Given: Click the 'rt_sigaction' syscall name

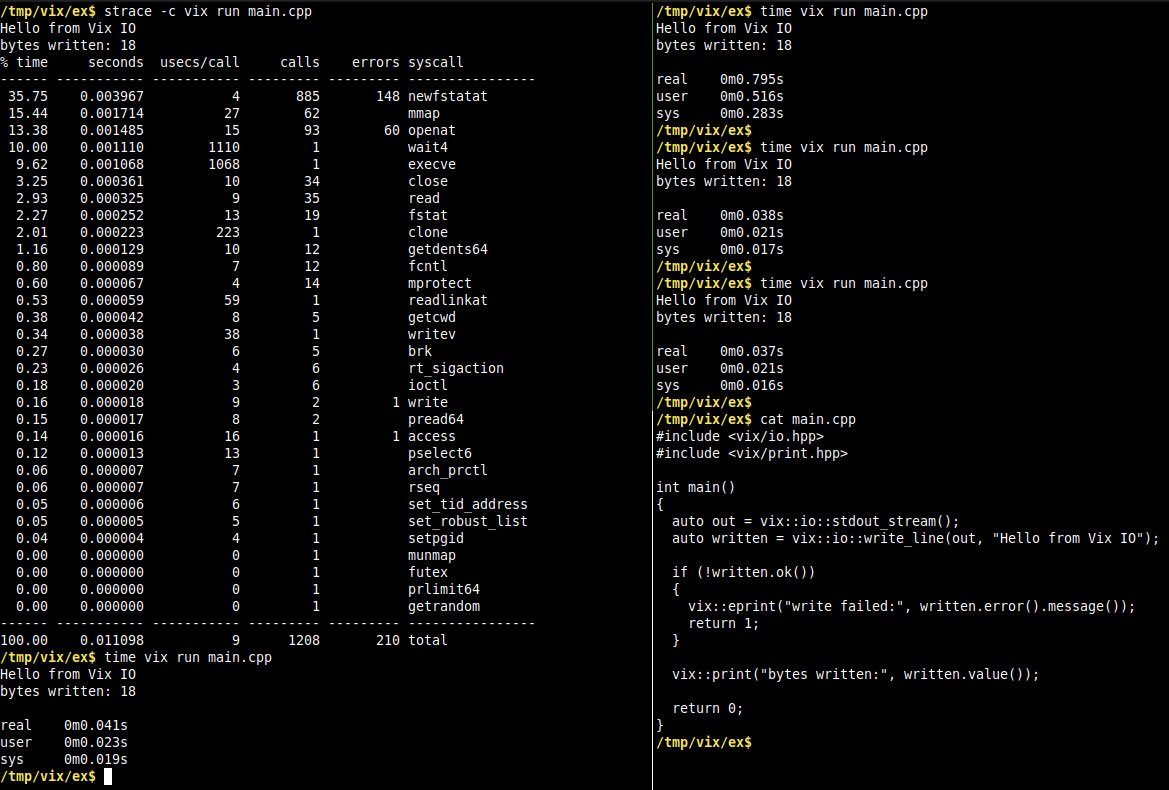Looking at the screenshot, I should [456, 368].
